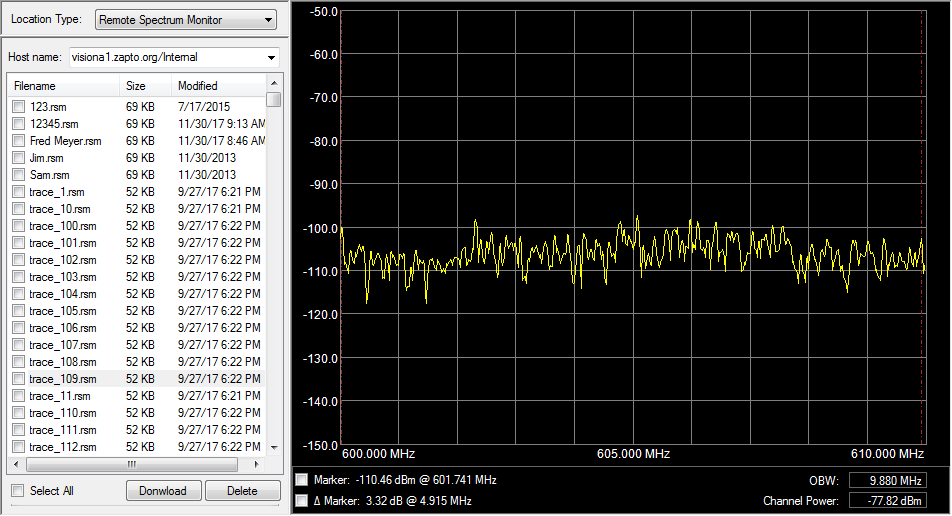Enable the Δ Marker checkbox

pos(303,500)
